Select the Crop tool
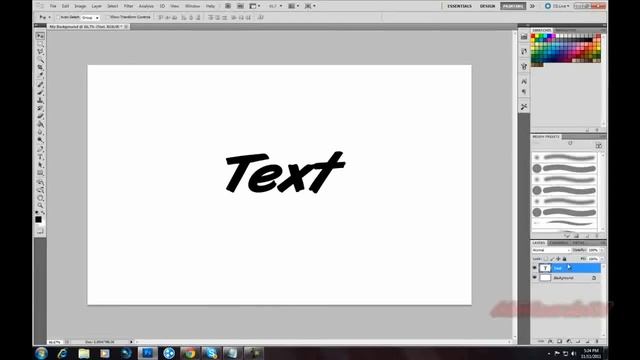Viewport: 640px width, 360px height. click(x=40, y=67)
